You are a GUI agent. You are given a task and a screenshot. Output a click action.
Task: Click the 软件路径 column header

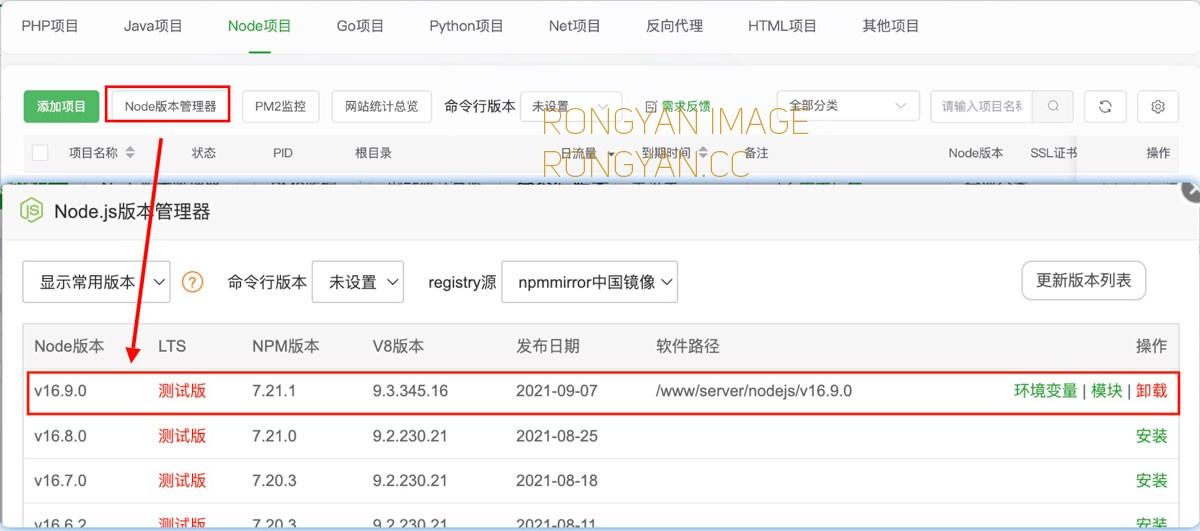[688, 346]
